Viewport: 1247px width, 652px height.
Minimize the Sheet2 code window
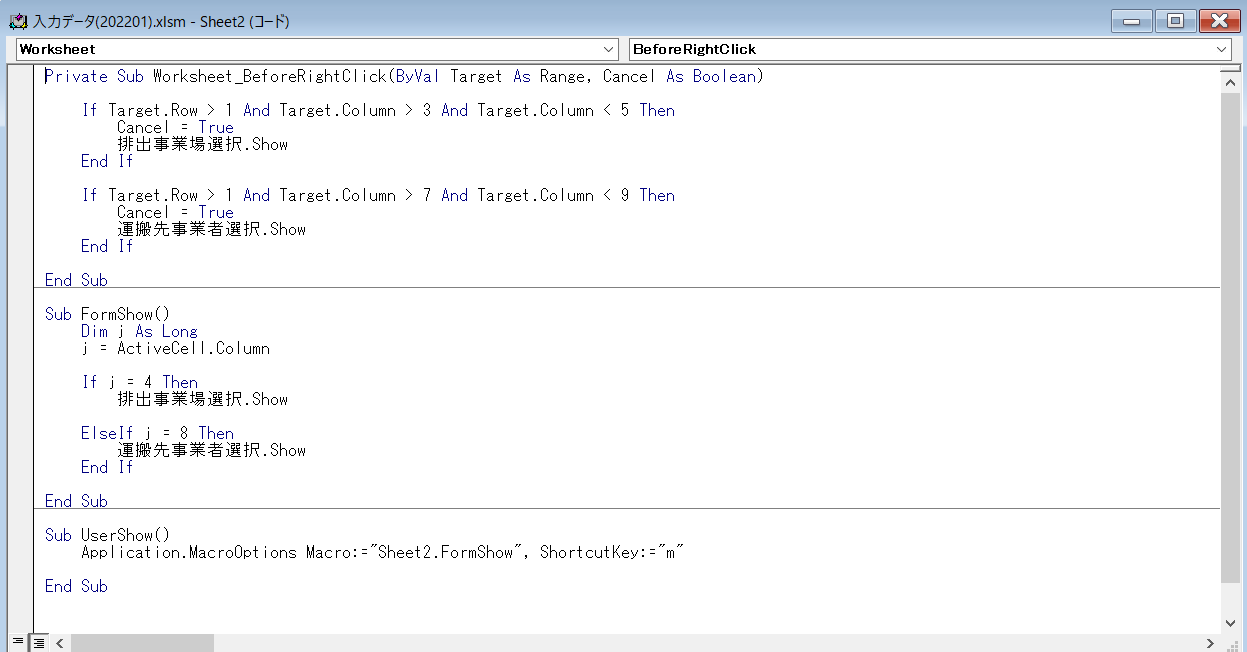[1131, 21]
